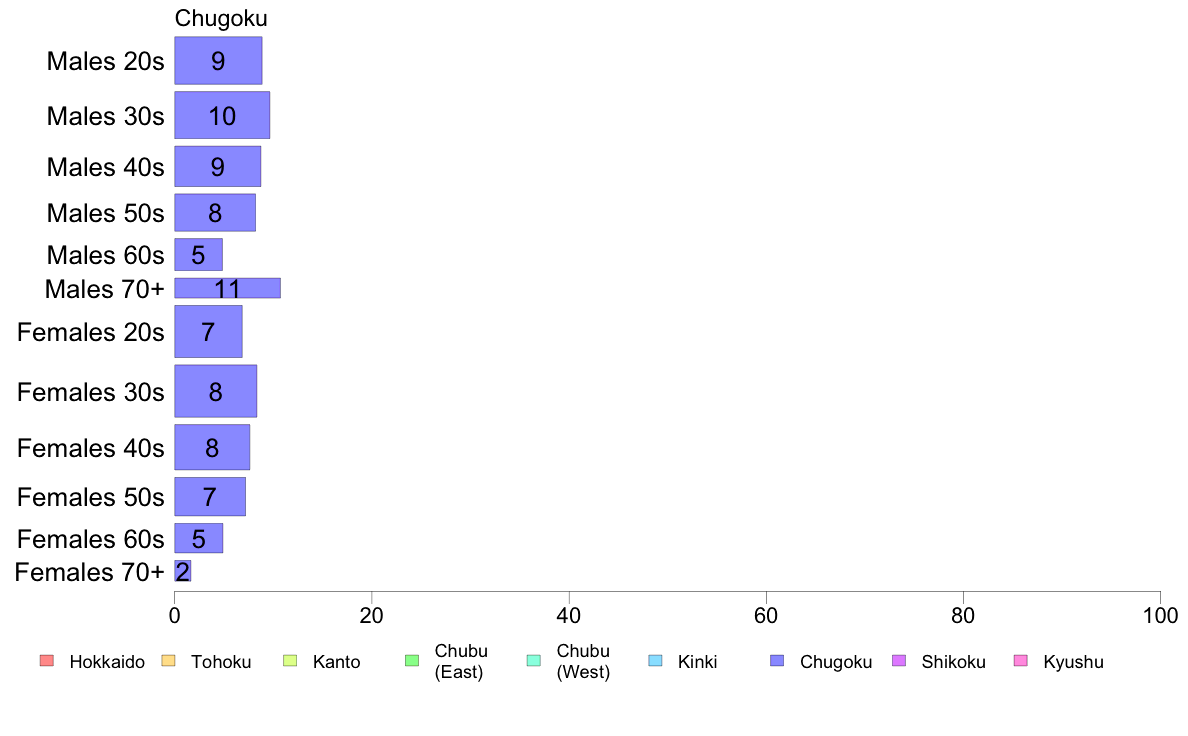
Task: Select the Males 60s bar
Action: click(x=199, y=255)
